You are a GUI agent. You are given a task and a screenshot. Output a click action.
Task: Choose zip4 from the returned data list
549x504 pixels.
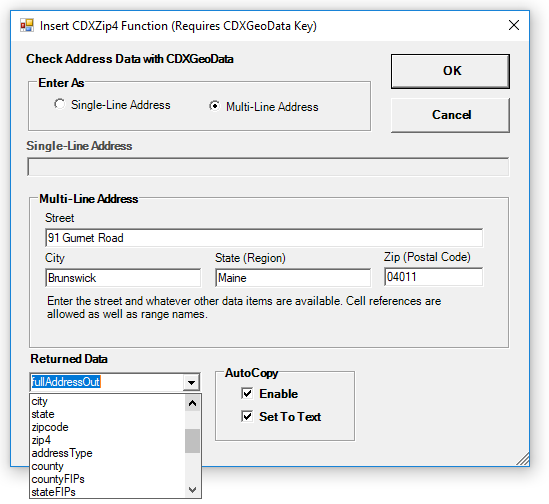tap(107, 440)
